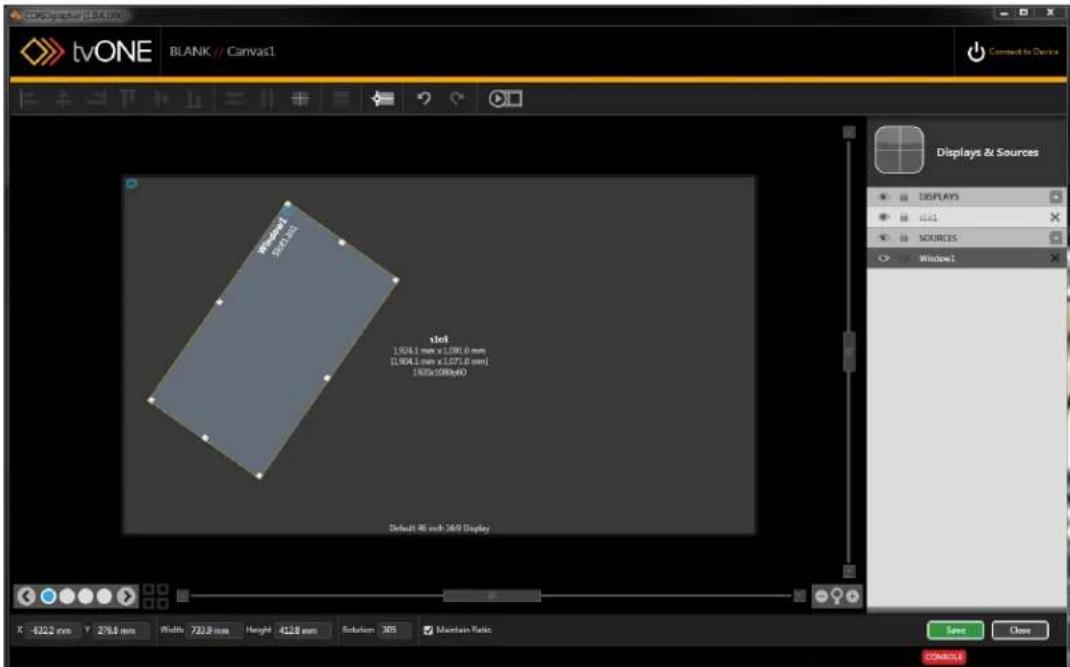Remove Window1 source with its X
Screen dimensions: 1070x667
[x=1055, y=258]
